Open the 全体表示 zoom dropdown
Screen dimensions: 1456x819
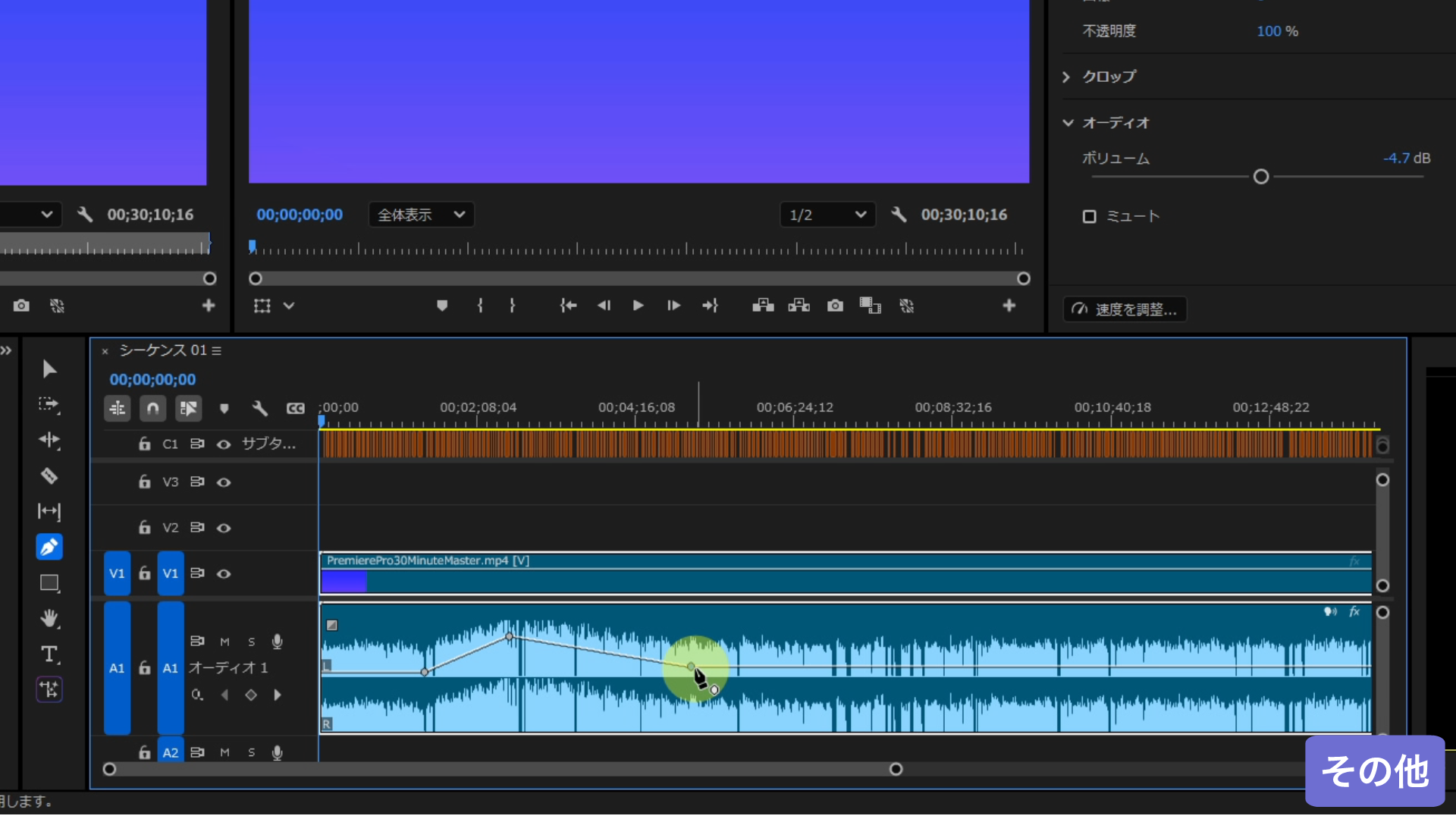[x=421, y=215]
